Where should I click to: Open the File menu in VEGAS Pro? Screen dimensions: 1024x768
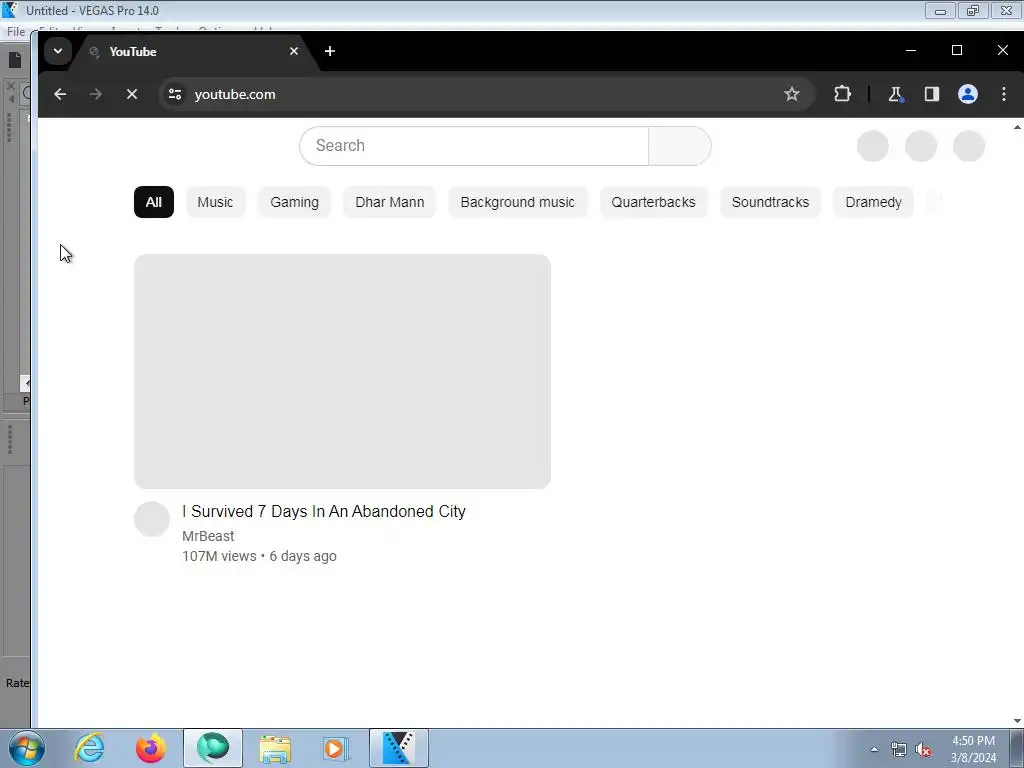[16, 31]
